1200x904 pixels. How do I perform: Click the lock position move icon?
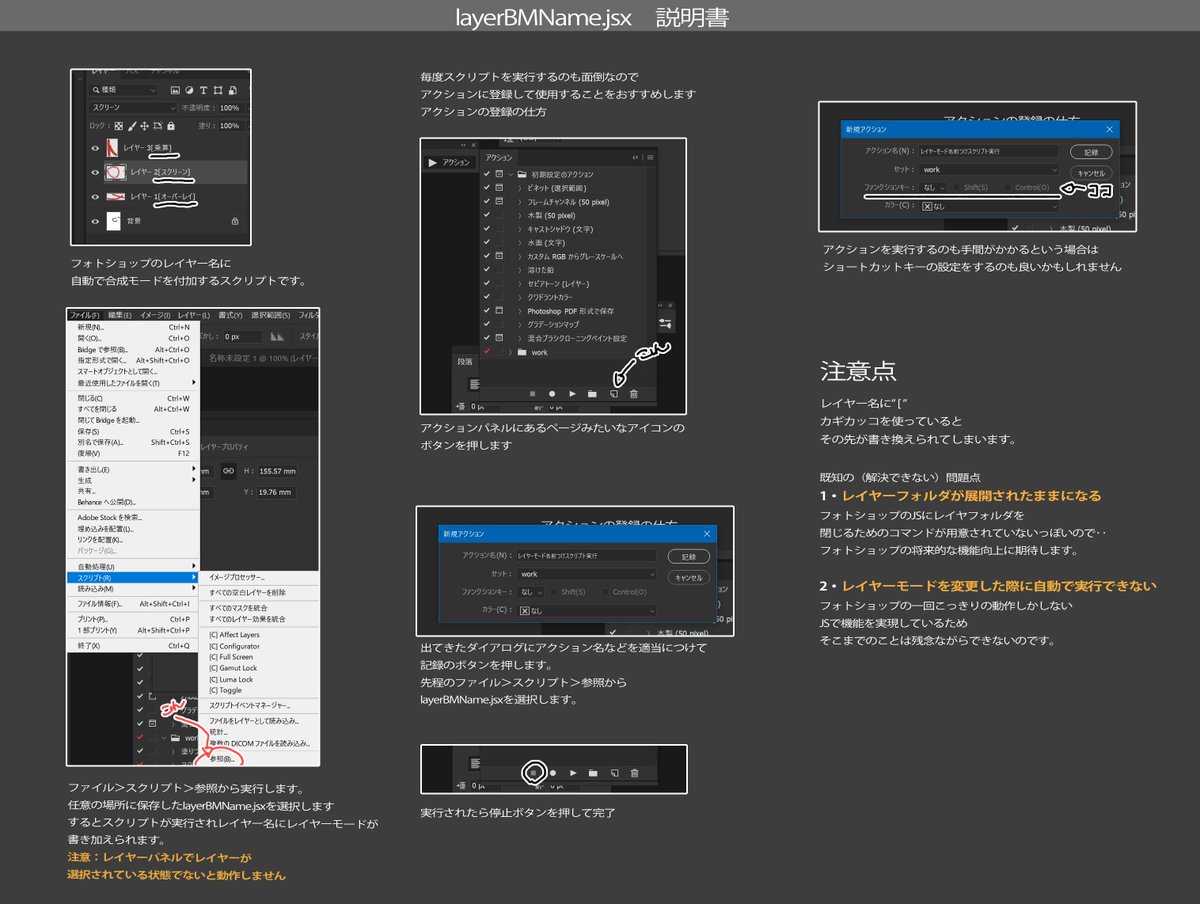point(145,126)
